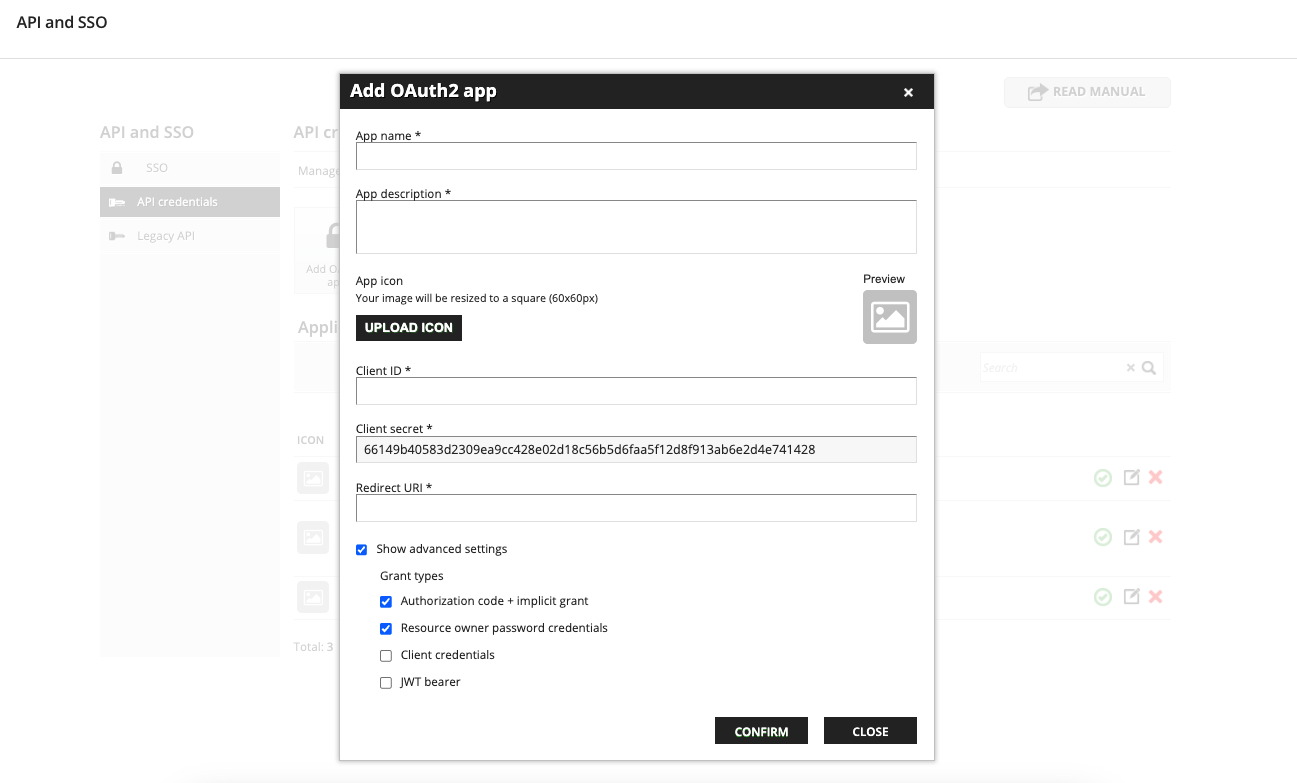Viewport: 1297px width, 783px height.
Task: Open the edit icon on the second application row
Action: [x=1130, y=537]
